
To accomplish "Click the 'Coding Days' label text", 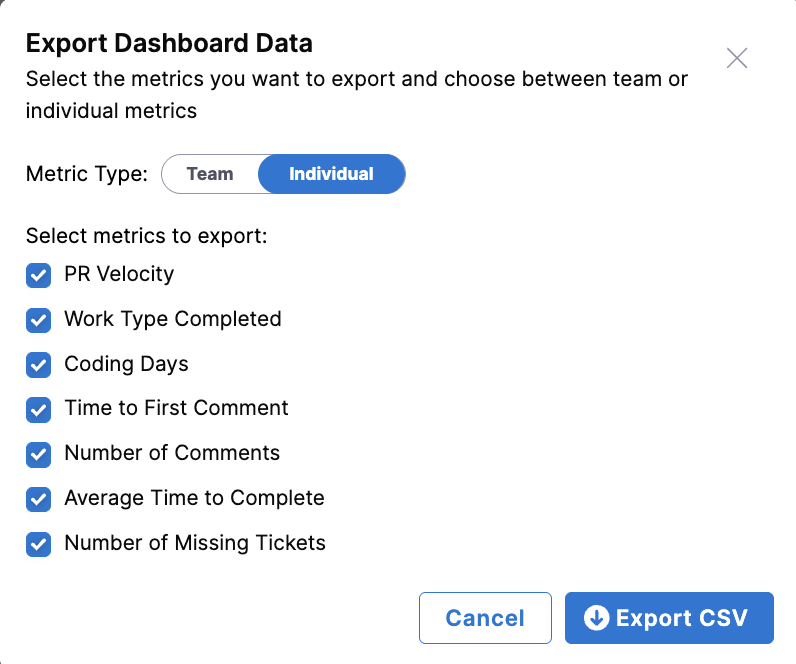I will (x=126, y=364).
